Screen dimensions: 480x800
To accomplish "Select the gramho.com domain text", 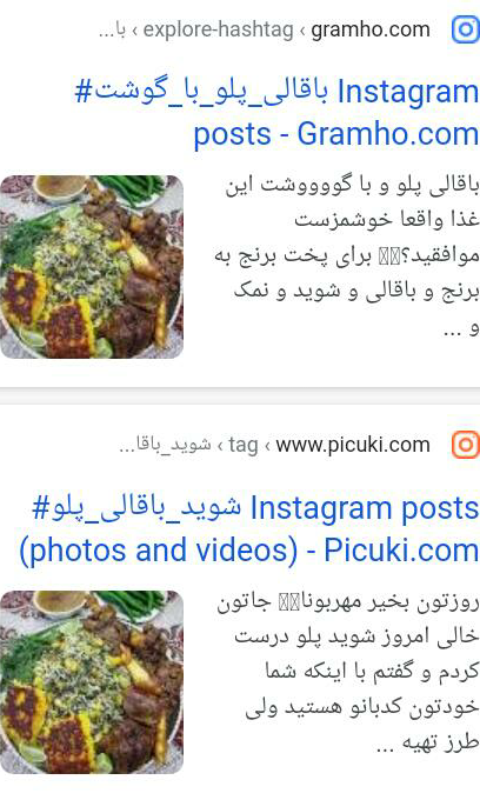I will click(370, 30).
